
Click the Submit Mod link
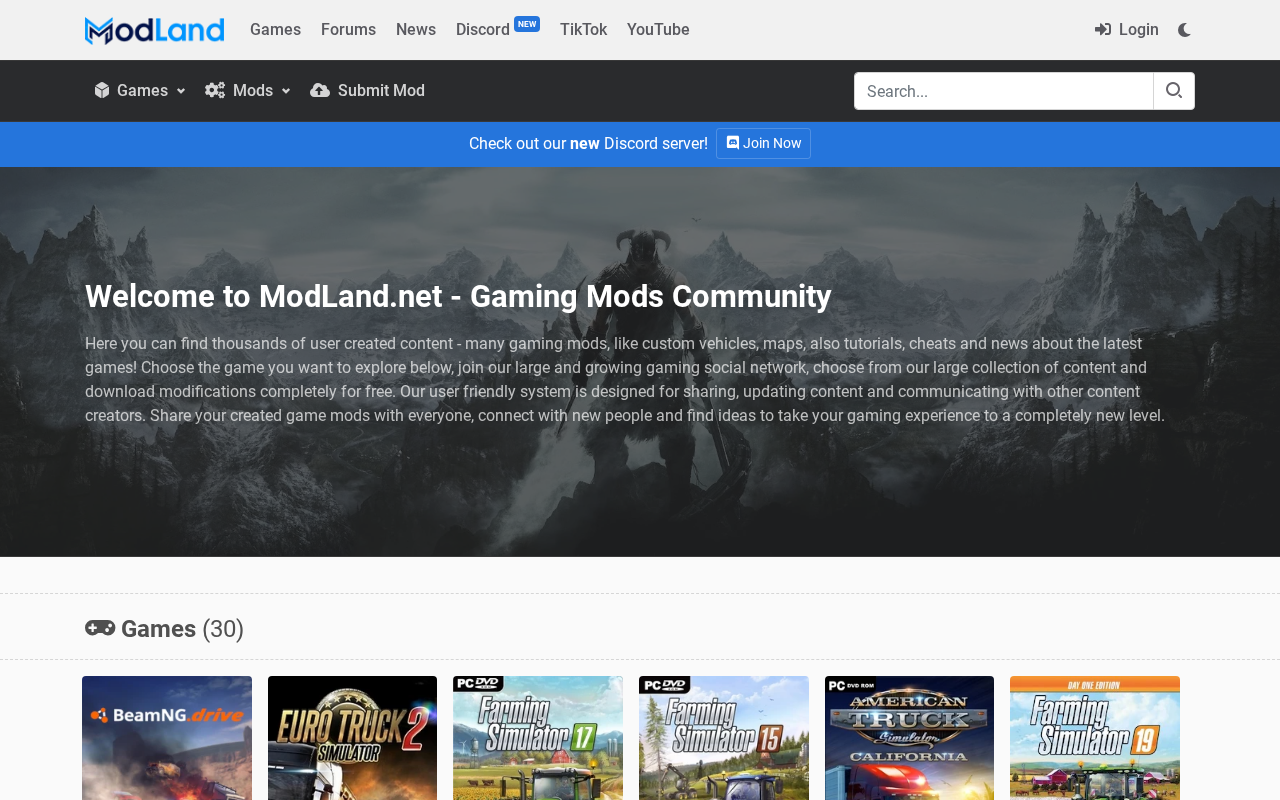[368, 91]
